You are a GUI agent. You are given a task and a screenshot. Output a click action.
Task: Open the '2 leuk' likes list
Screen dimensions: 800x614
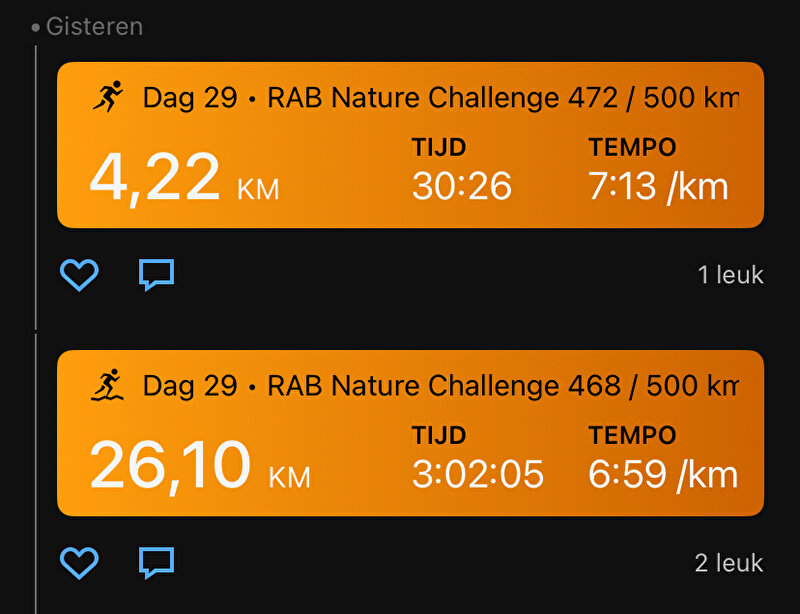click(729, 563)
